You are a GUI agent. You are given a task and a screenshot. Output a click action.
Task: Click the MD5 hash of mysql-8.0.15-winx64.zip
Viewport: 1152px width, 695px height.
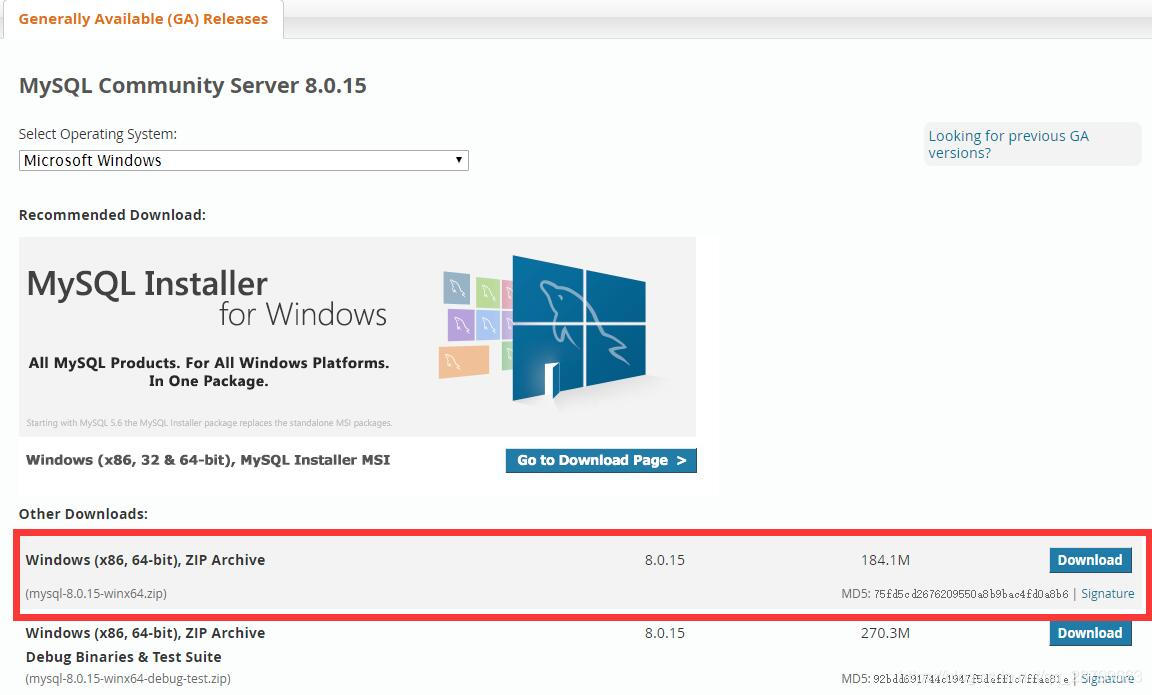pos(971,594)
